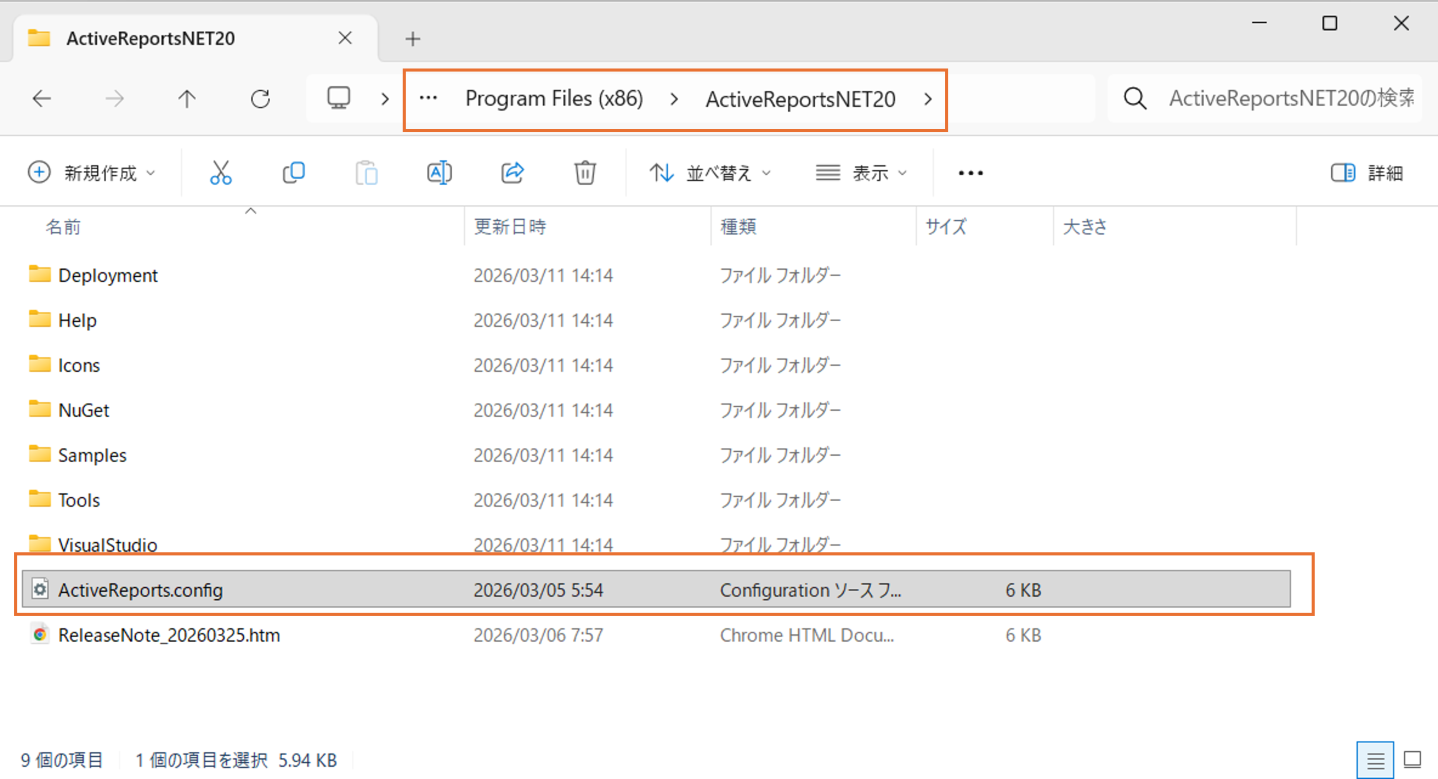This screenshot has height=779, width=1438.
Task: Navigate up to Program Files (x86)
Action: tap(187, 98)
